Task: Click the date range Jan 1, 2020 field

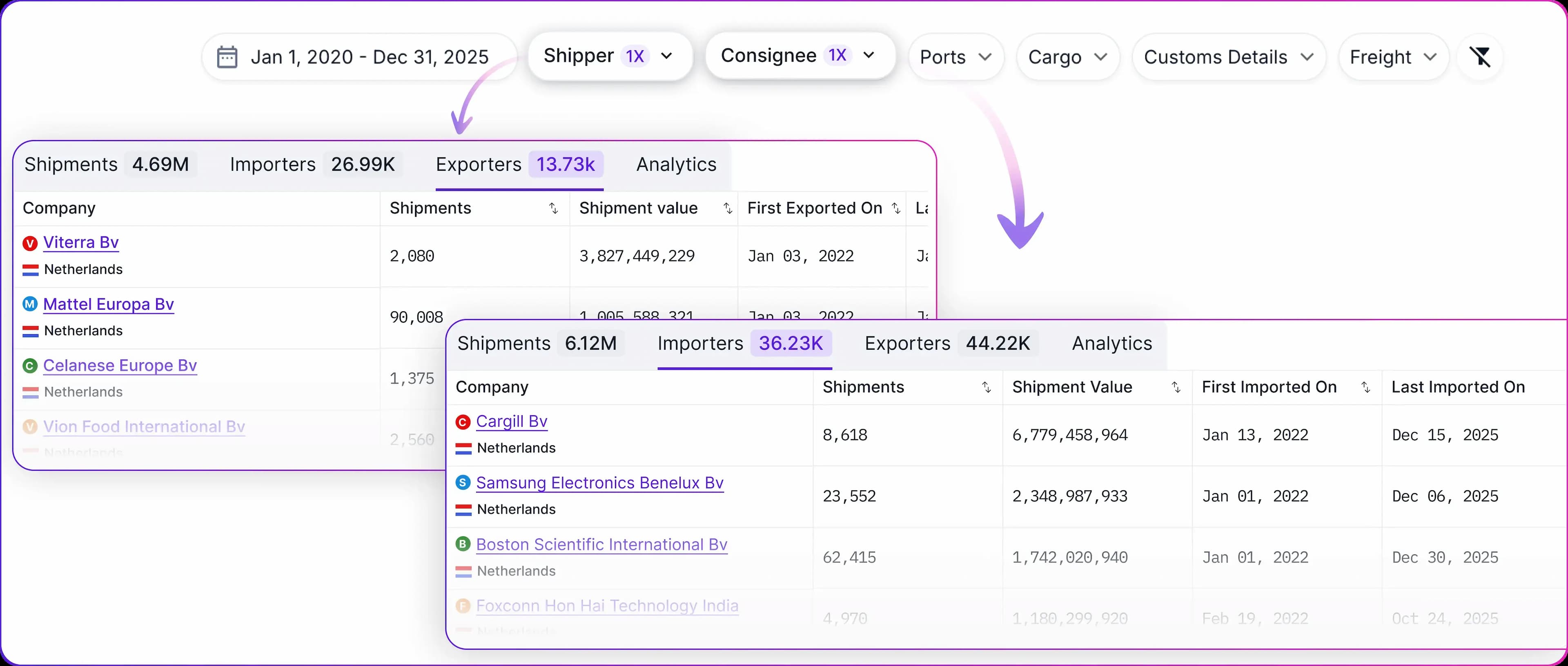Action: point(370,57)
